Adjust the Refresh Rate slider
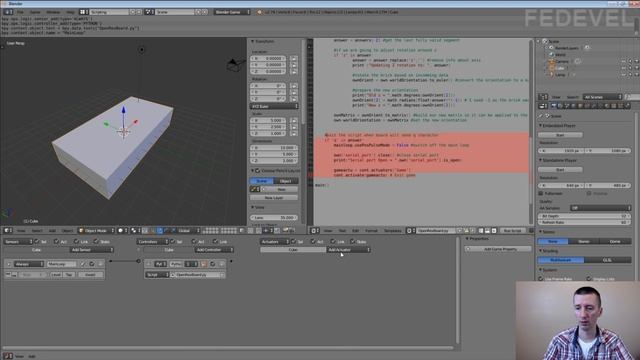The width and height of the screenshot is (640, 360). 584,222
